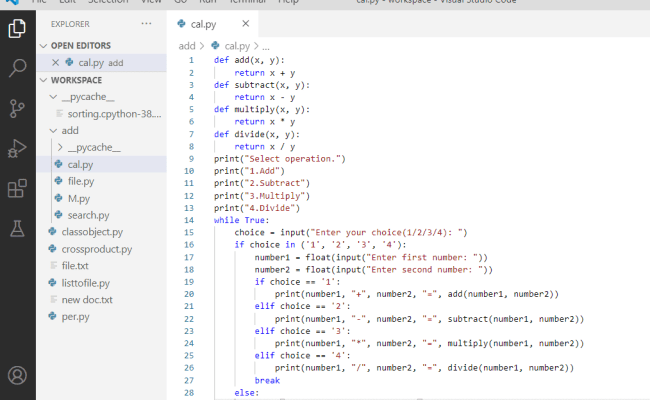Screen dimensions: 650x400
Task: Click text file icon beside file.txt
Action: tap(53, 265)
